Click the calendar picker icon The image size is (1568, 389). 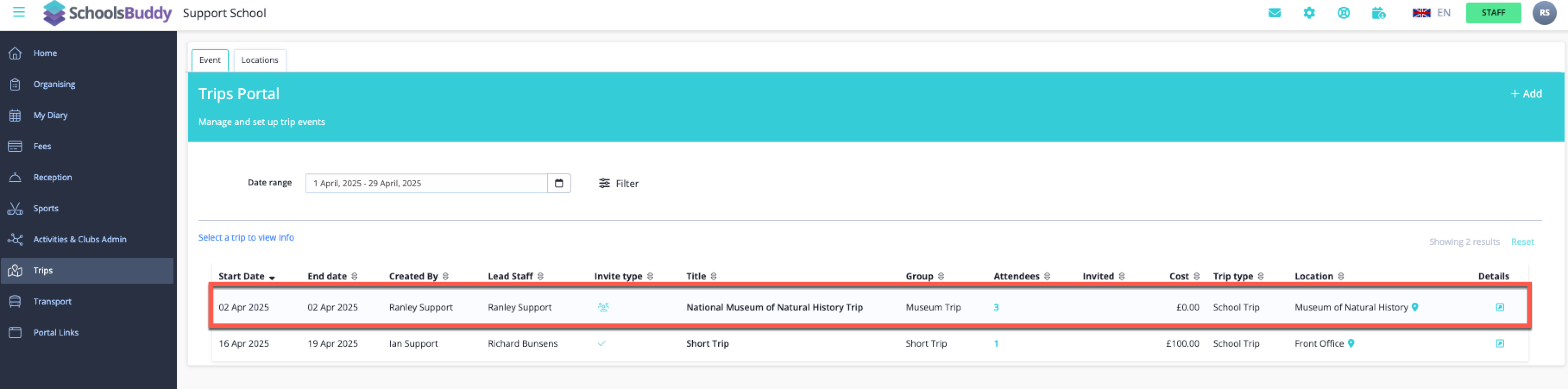coord(559,183)
